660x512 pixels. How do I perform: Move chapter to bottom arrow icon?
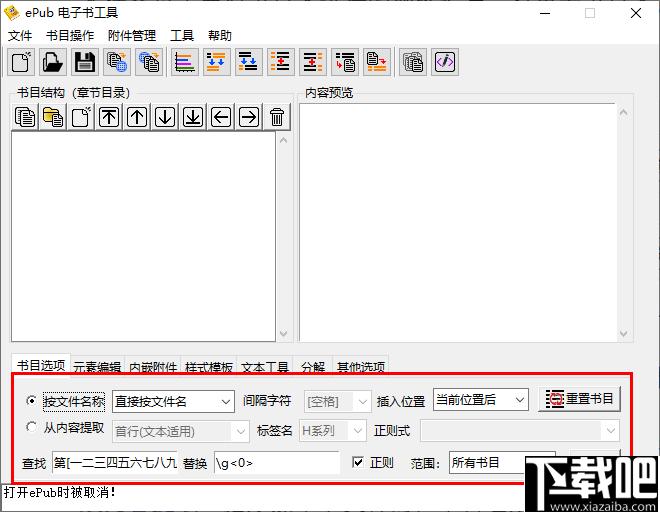click(x=193, y=117)
